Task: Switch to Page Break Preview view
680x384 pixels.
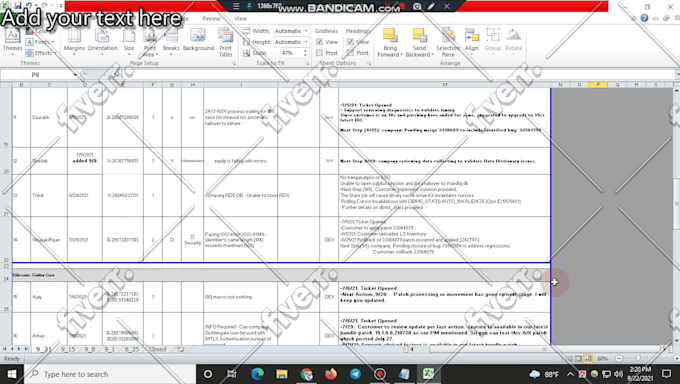Action: click(588, 358)
